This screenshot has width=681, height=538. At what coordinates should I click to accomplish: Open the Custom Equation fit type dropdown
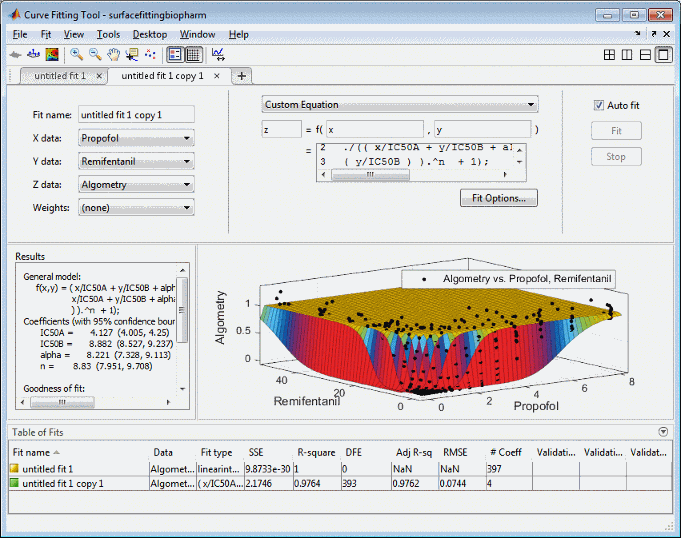[x=399, y=104]
